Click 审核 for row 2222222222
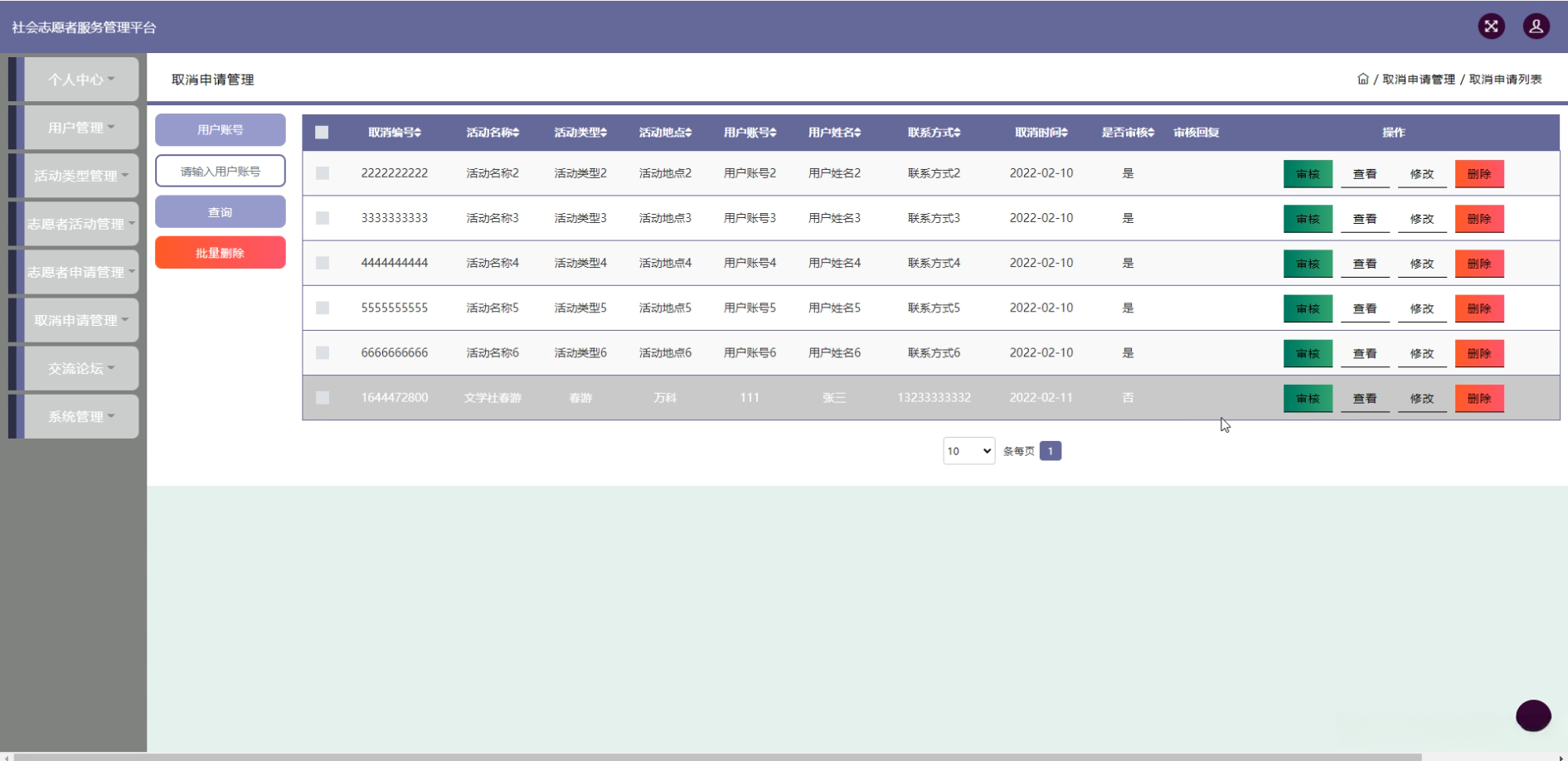Screen dimensions: 1568x761 pyautogui.click(x=1308, y=174)
